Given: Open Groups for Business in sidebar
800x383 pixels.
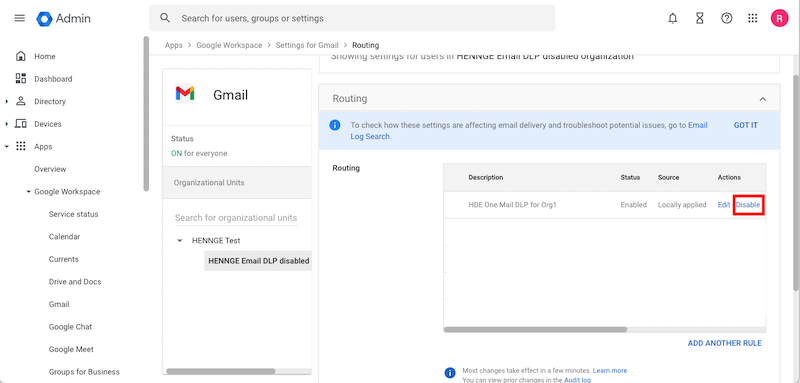Looking at the screenshot, I should click(84, 372).
